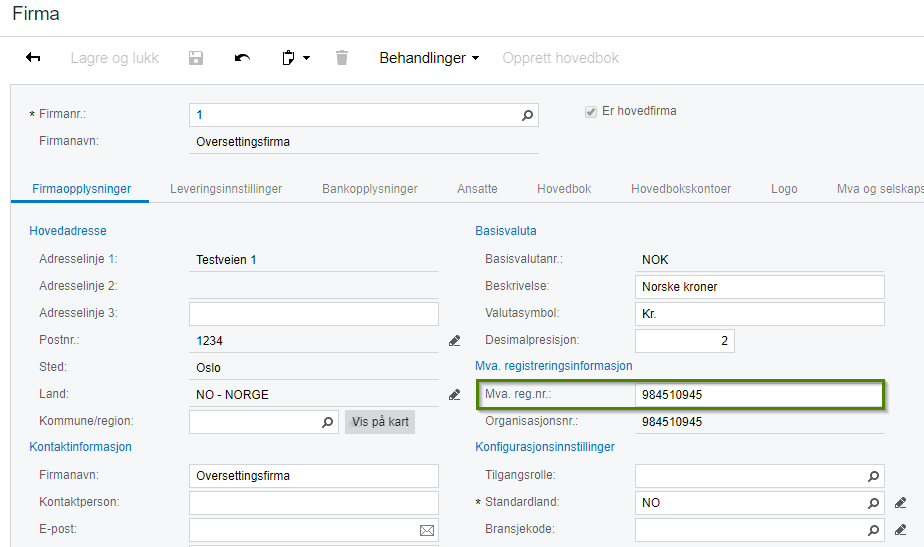
Task: Edit the Standardland using pencil icon
Action: [900, 503]
